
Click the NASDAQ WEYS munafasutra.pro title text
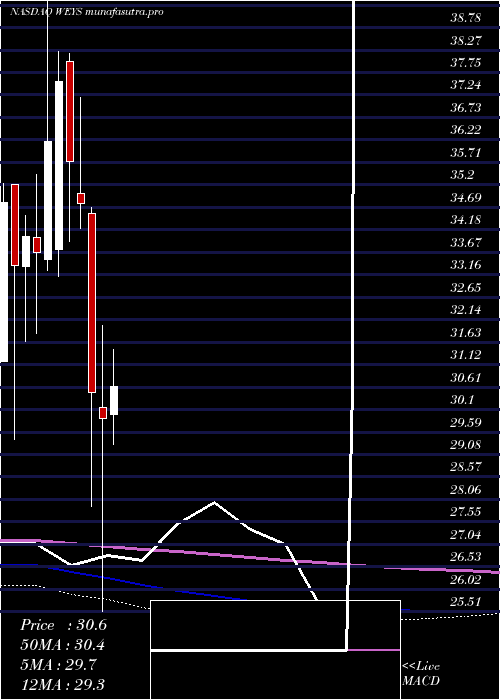(x=87, y=12)
